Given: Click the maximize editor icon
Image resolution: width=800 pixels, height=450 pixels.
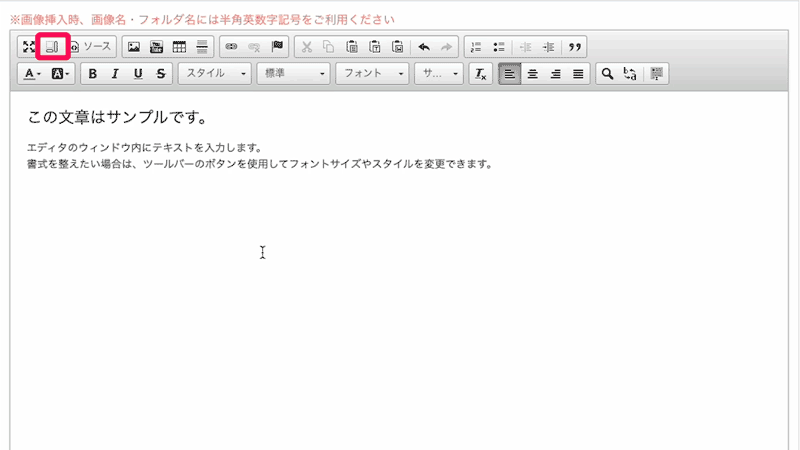Looking at the screenshot, I should click(x=29, y=47).
